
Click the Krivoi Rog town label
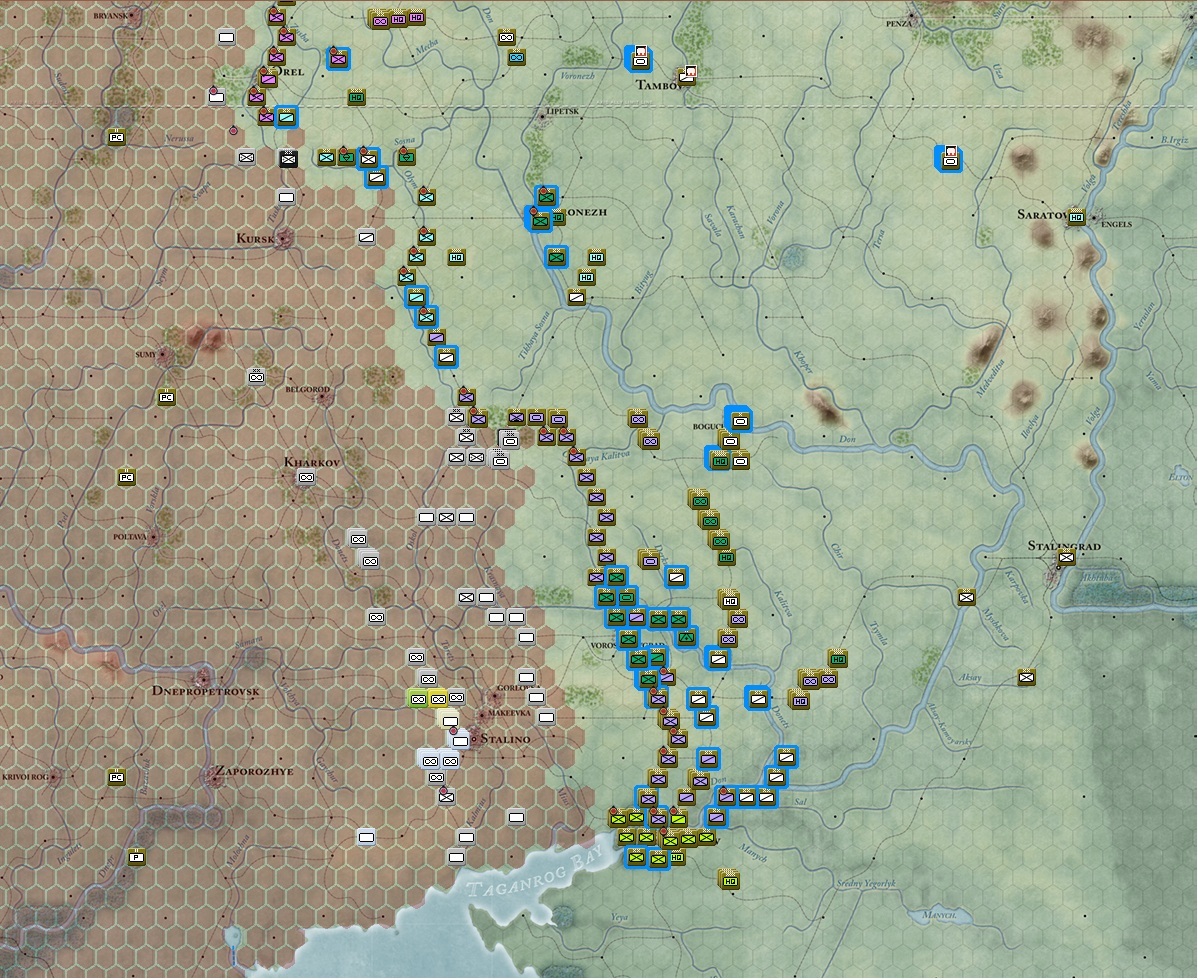(25, 777)
